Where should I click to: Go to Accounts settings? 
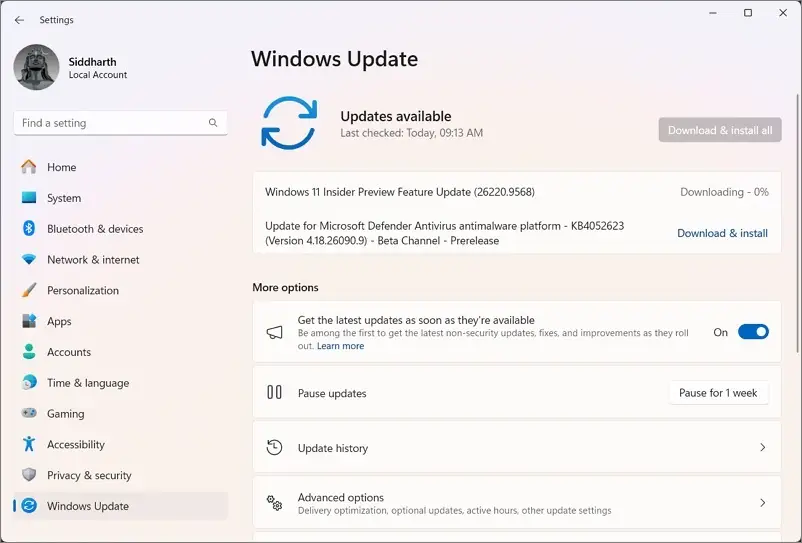pyautogui.click(x=121, y=352)
